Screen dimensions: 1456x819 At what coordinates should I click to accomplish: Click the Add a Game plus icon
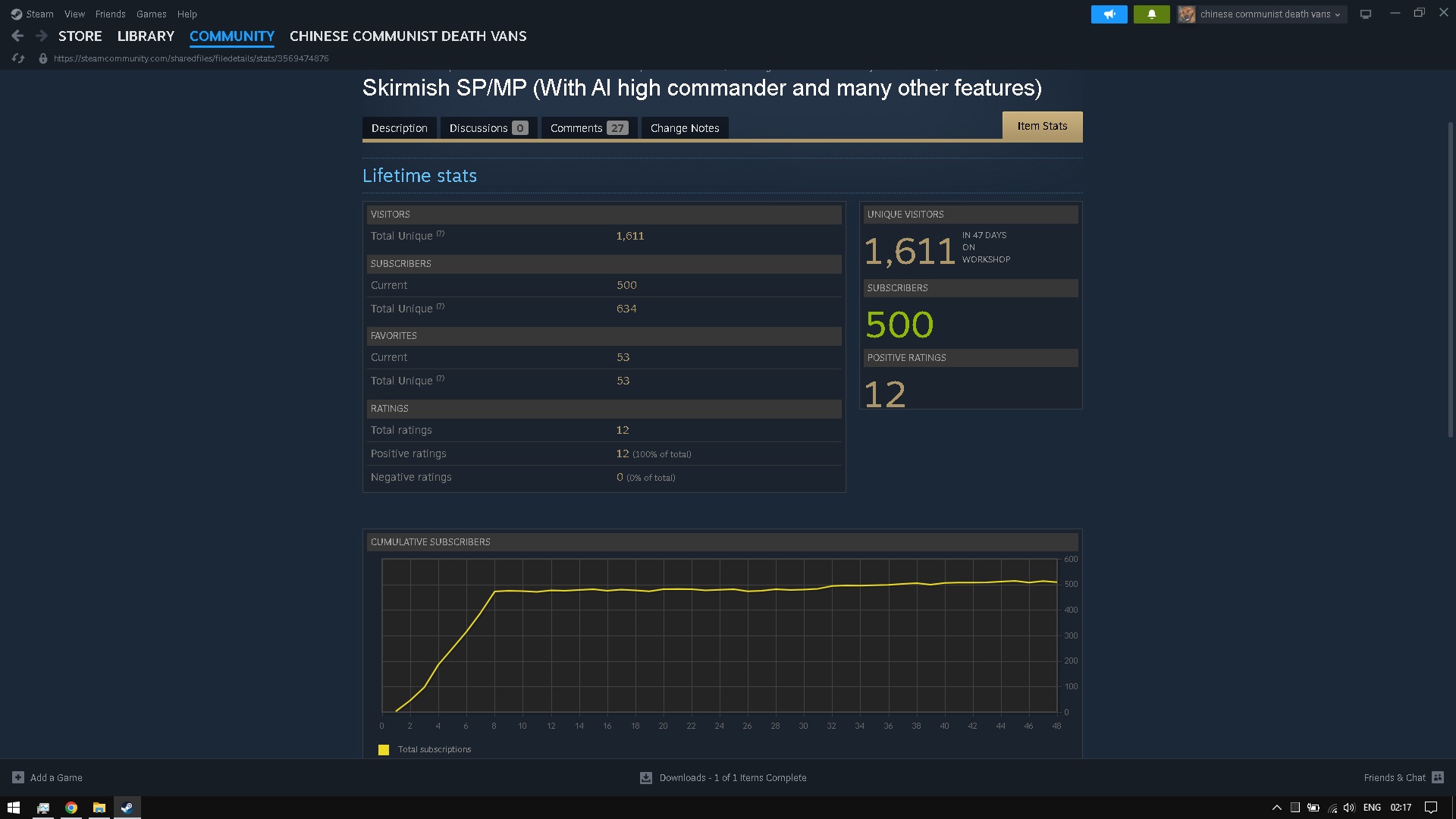pyautogui.click(x=18, y=777)
